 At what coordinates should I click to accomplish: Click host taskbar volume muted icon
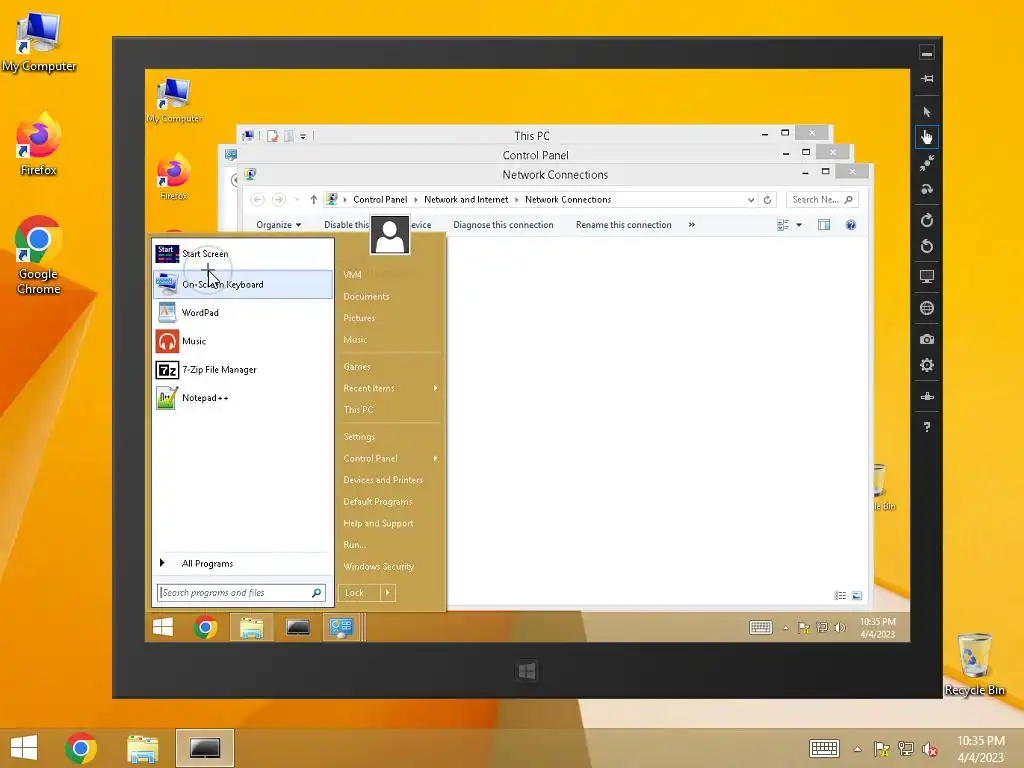pos(929,749)
